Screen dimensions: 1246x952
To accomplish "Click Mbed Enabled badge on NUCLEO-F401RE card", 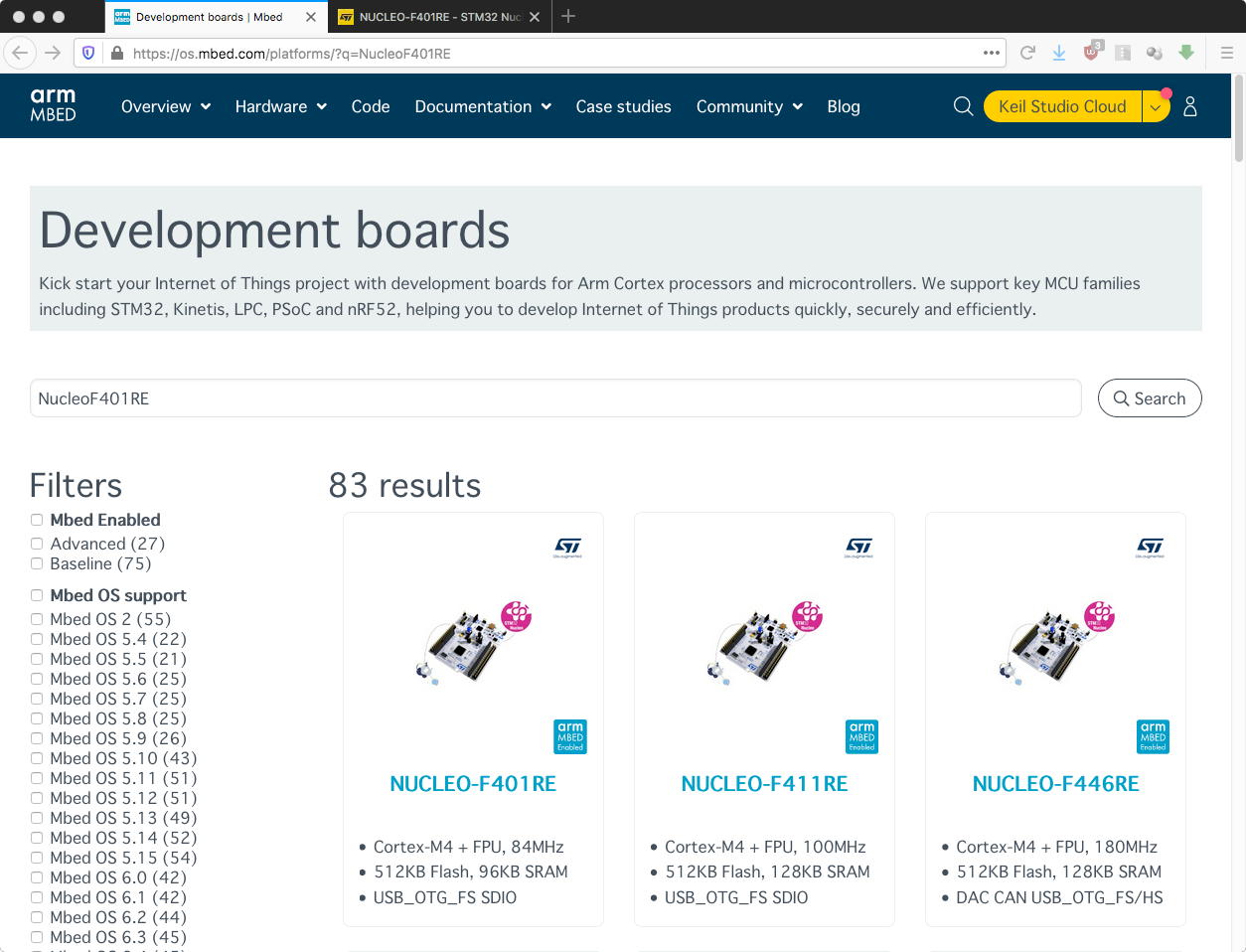I will tap(569, 736).
